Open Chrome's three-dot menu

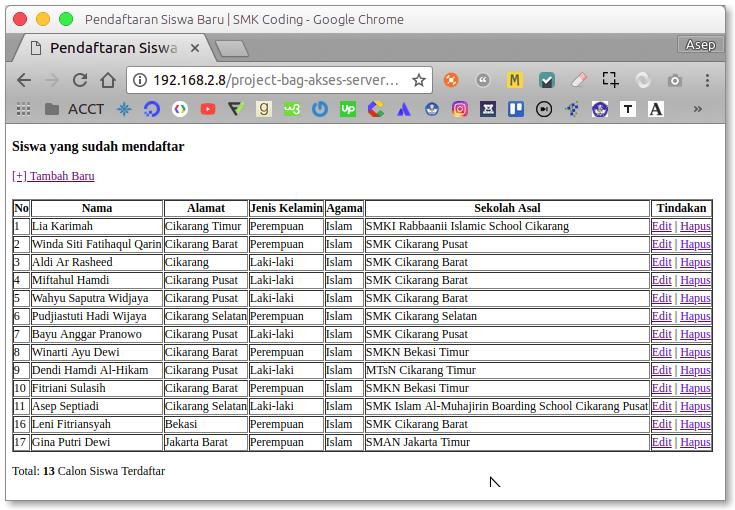[707, 80]
